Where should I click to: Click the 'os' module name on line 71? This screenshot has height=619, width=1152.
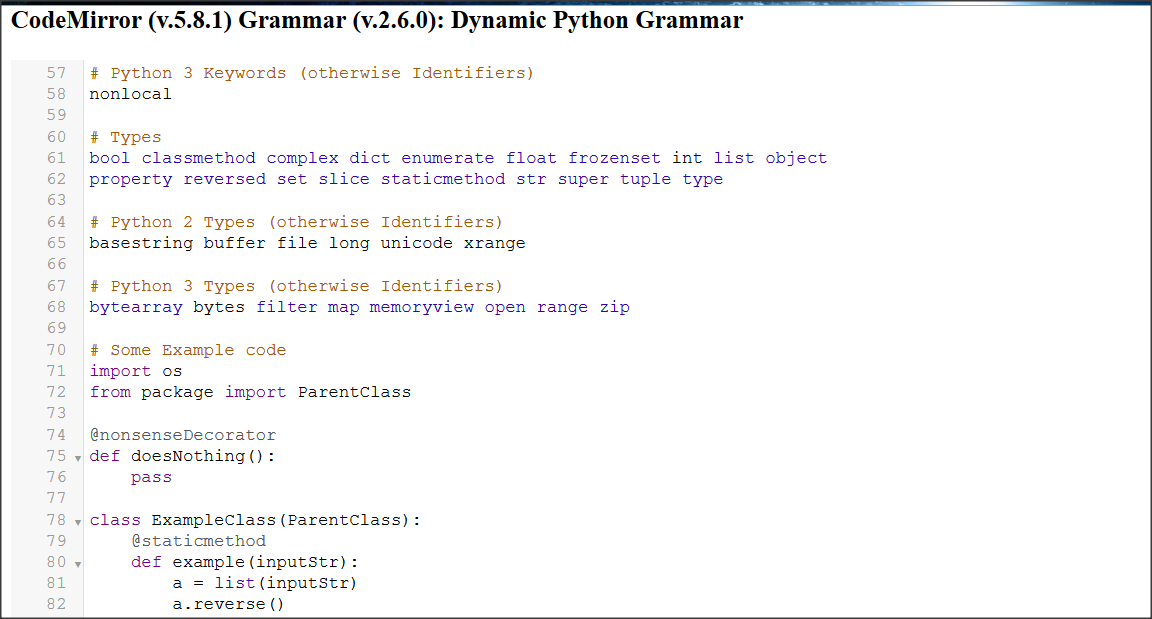pyautogui.click(x=173, y=372)
